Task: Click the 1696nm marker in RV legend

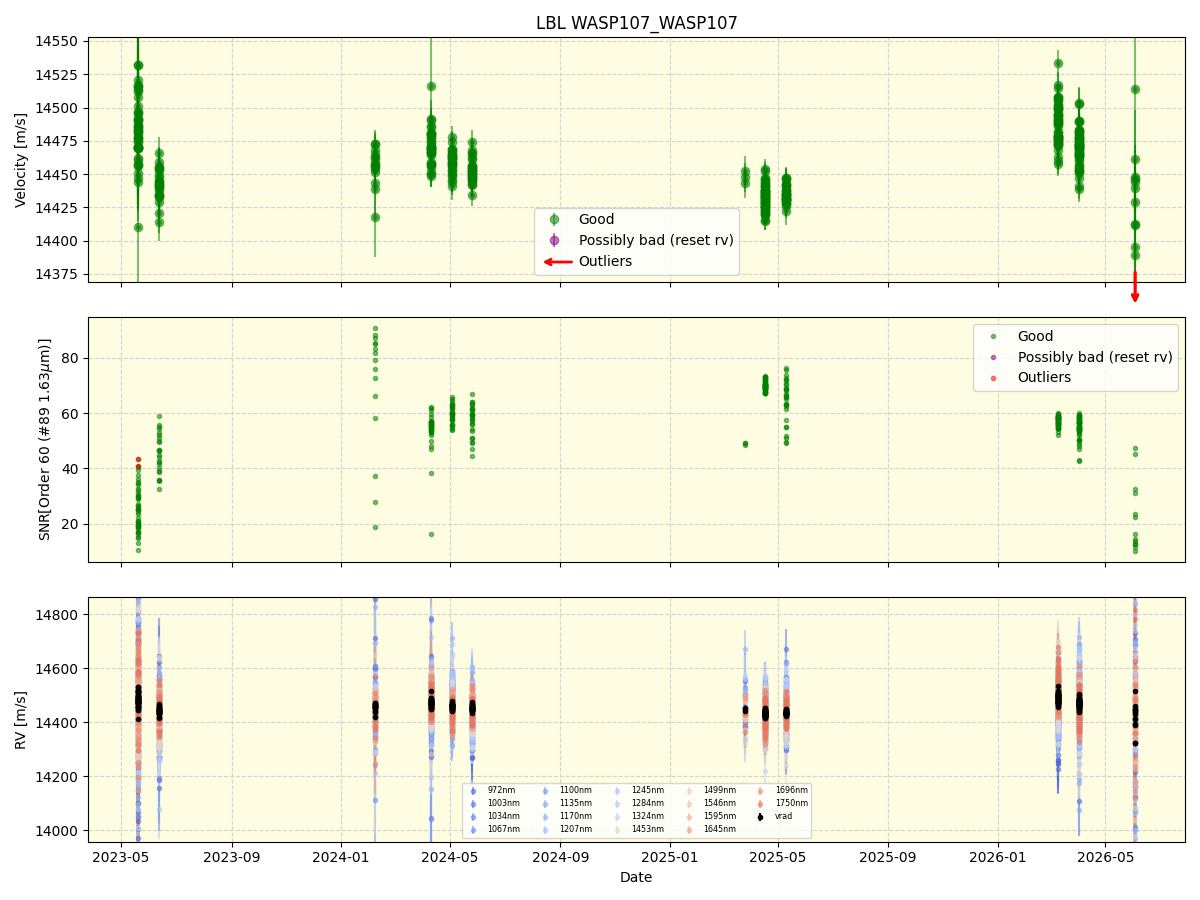Action: pos(761,791)
